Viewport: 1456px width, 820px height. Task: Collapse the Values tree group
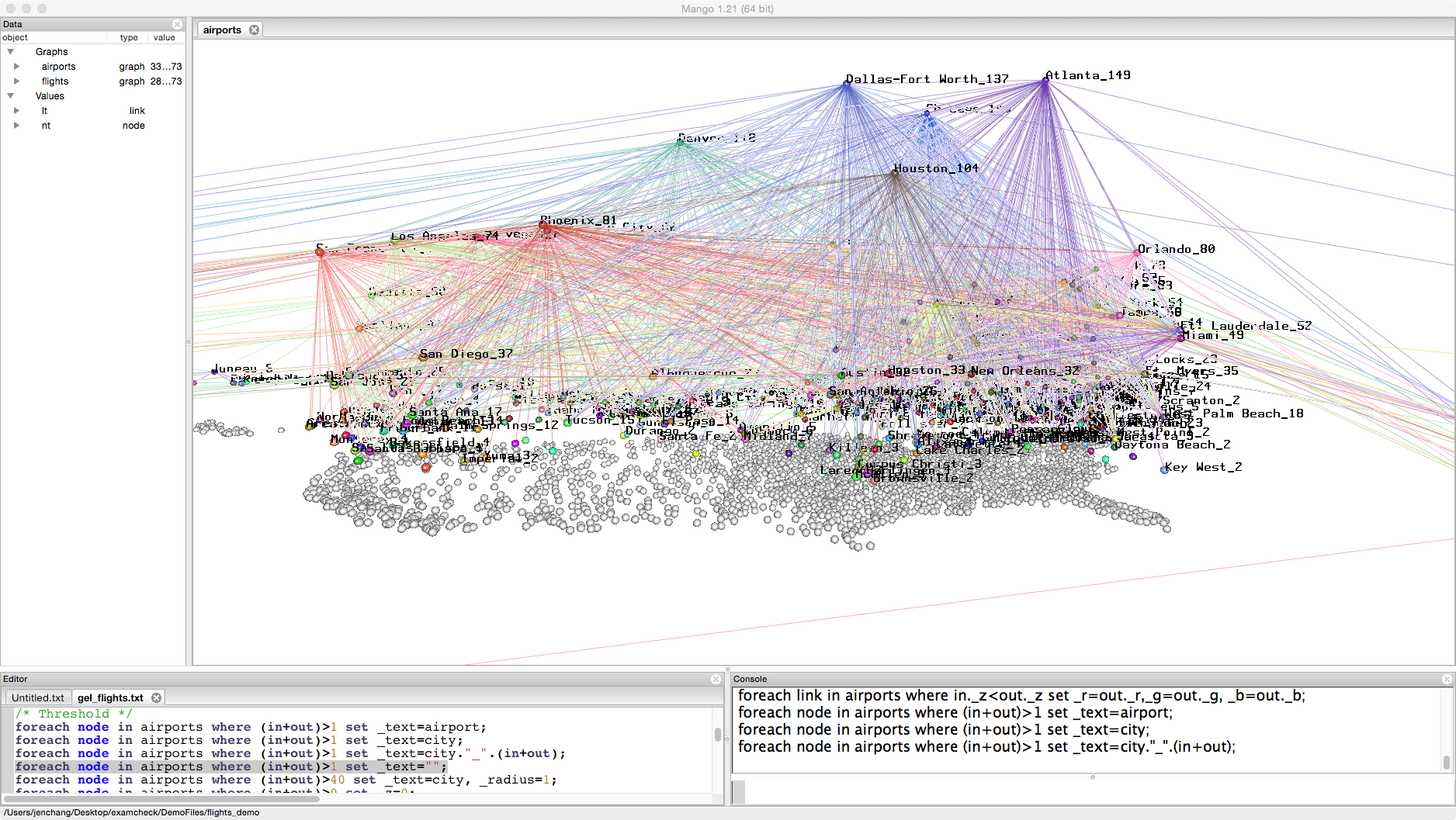(11, 96)
